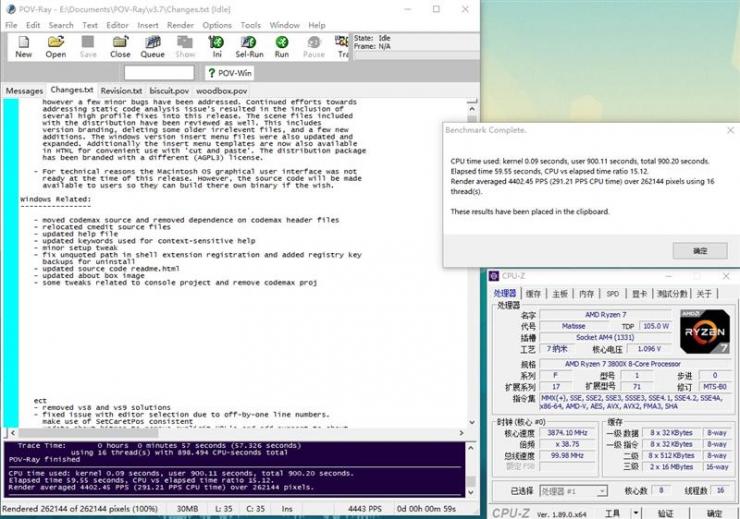Click the Tray toolbar icon

(x=342, y=47)
